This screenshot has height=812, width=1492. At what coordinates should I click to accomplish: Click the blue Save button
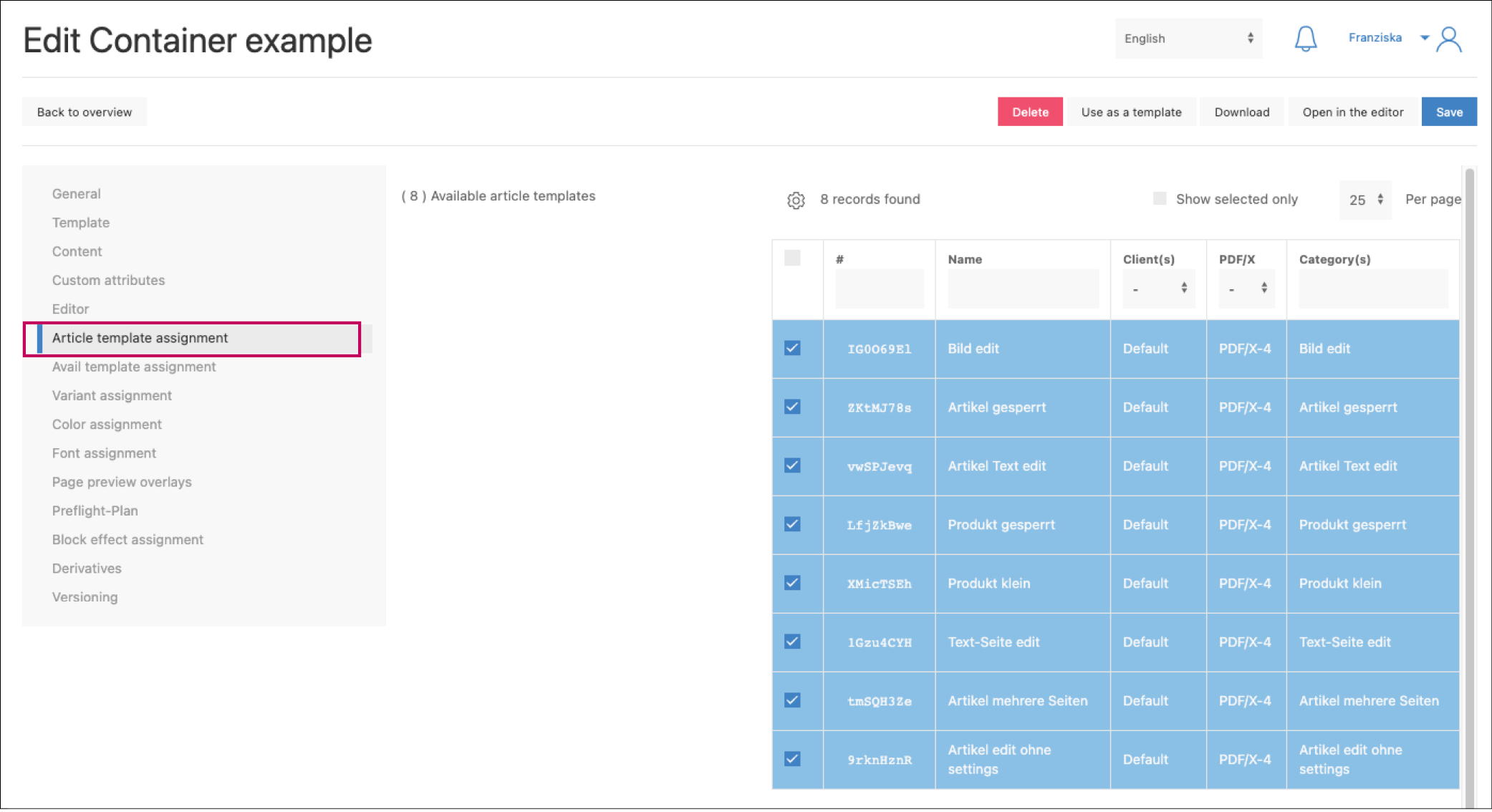click(x=1448, y=112)
